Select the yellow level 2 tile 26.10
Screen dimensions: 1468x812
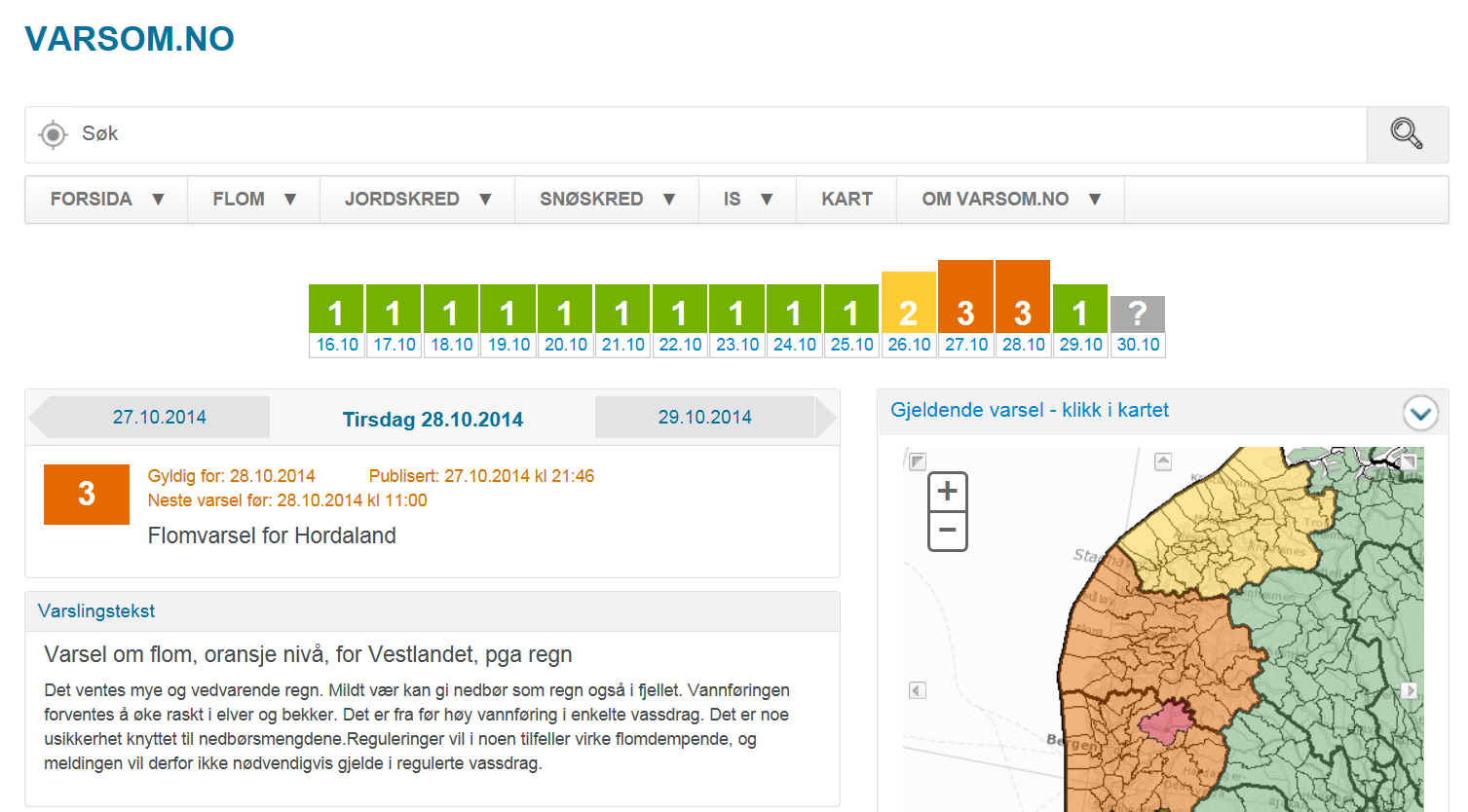909,314
